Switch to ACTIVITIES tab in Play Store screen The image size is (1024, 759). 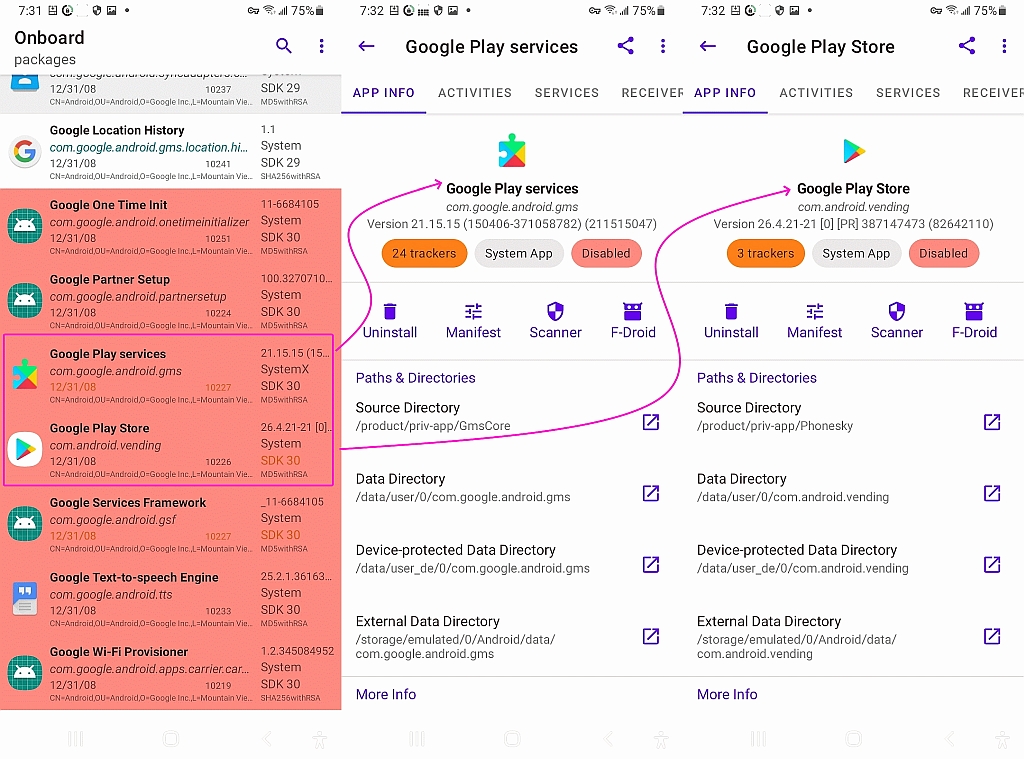[816, 93]
